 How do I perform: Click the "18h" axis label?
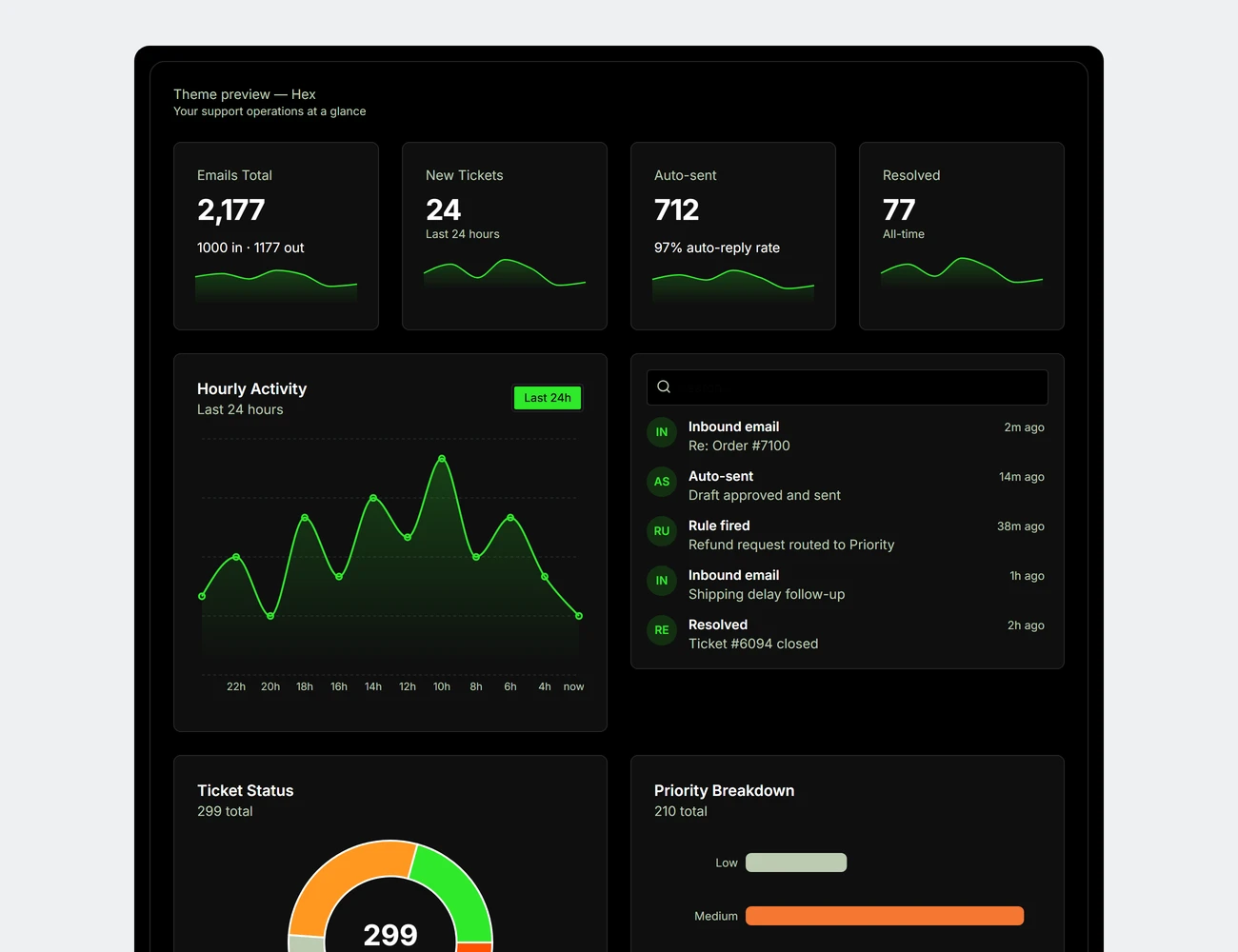[305, 686]
